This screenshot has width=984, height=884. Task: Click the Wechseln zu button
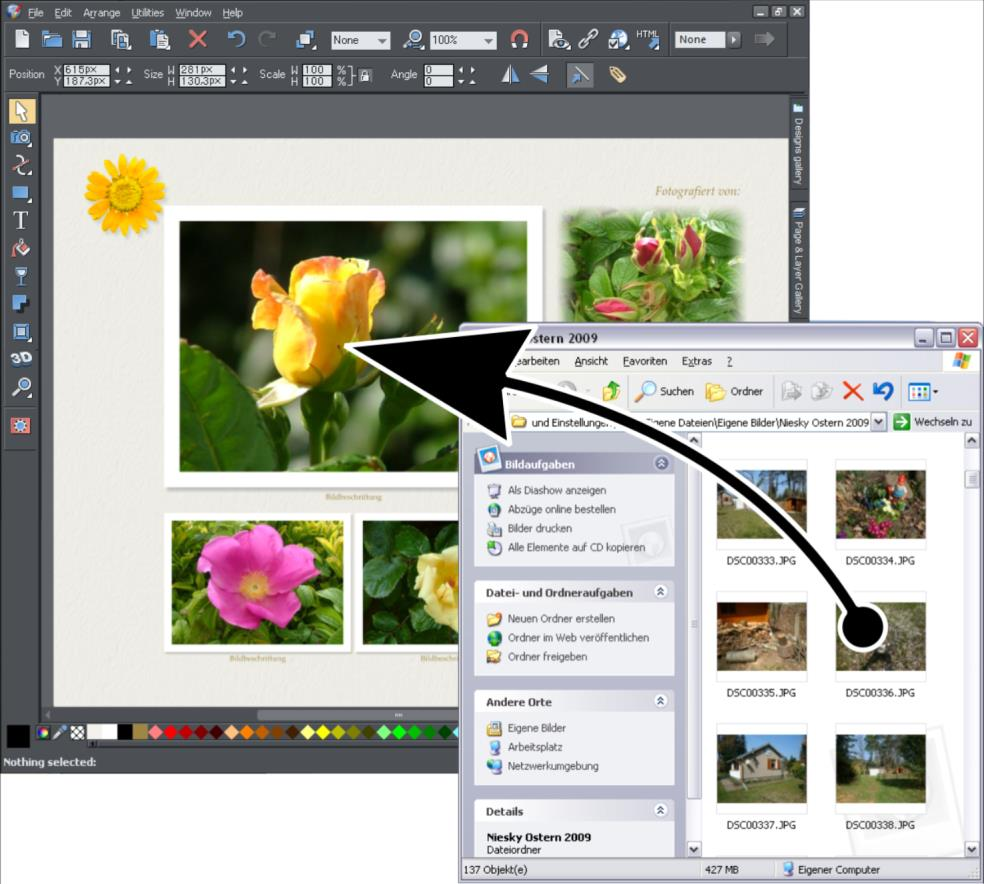(933, 422)
